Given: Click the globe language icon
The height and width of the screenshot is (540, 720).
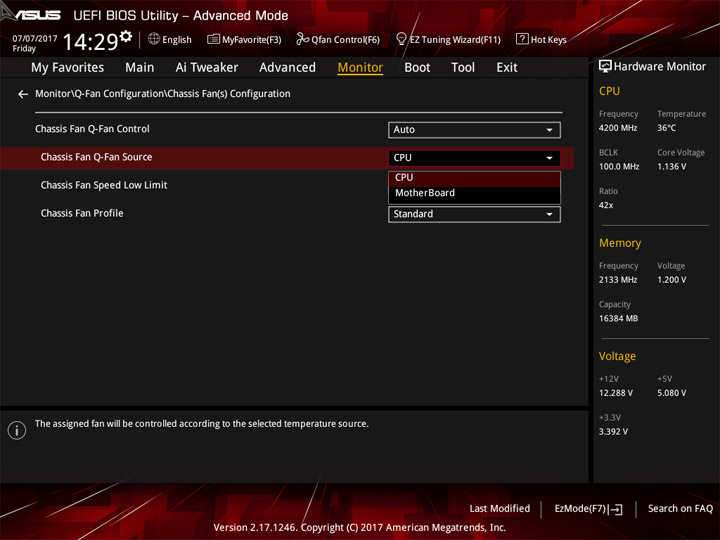Looking at the screenshot, I should pos(154,39).
